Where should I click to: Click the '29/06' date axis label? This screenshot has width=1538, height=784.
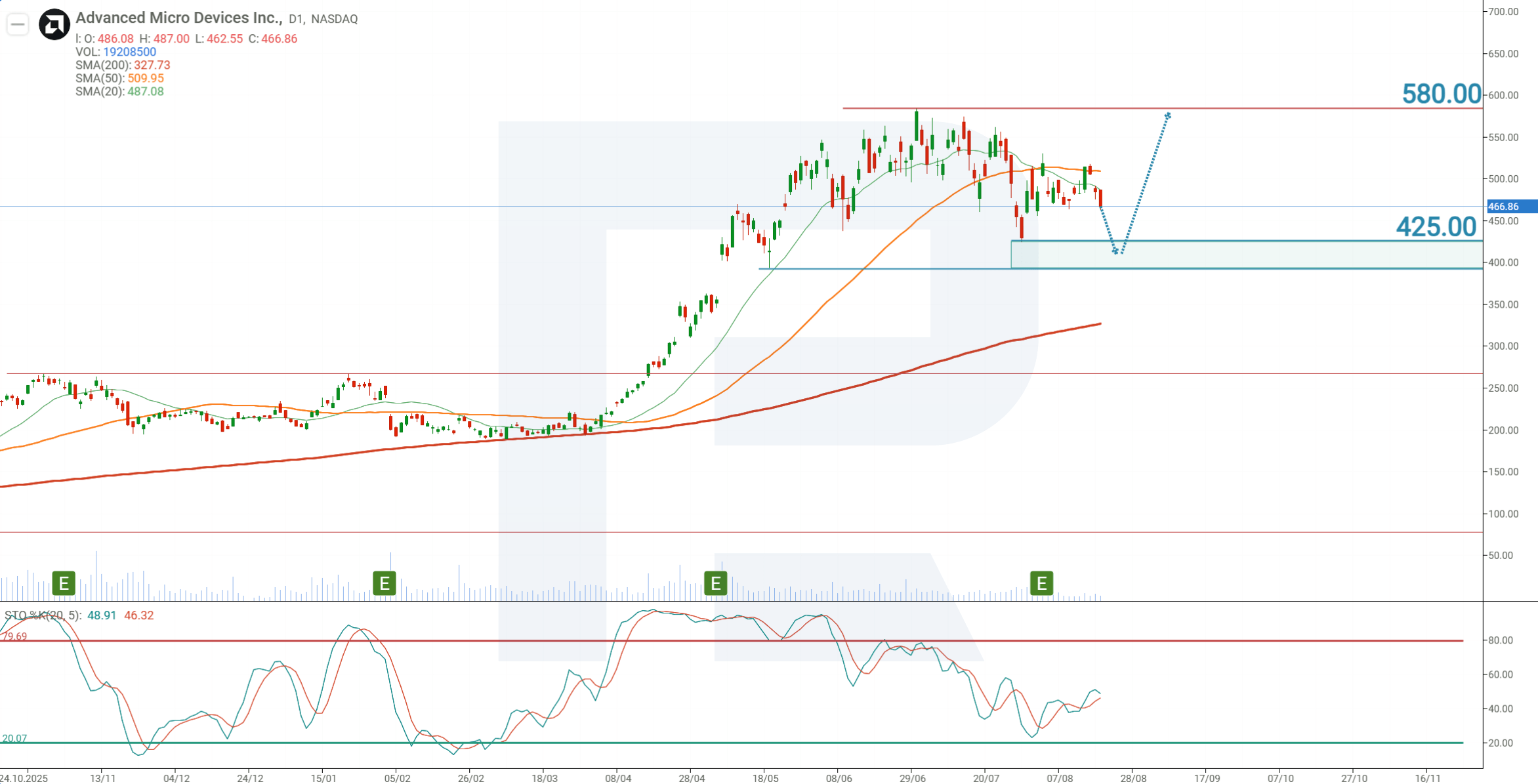(913, 778)
